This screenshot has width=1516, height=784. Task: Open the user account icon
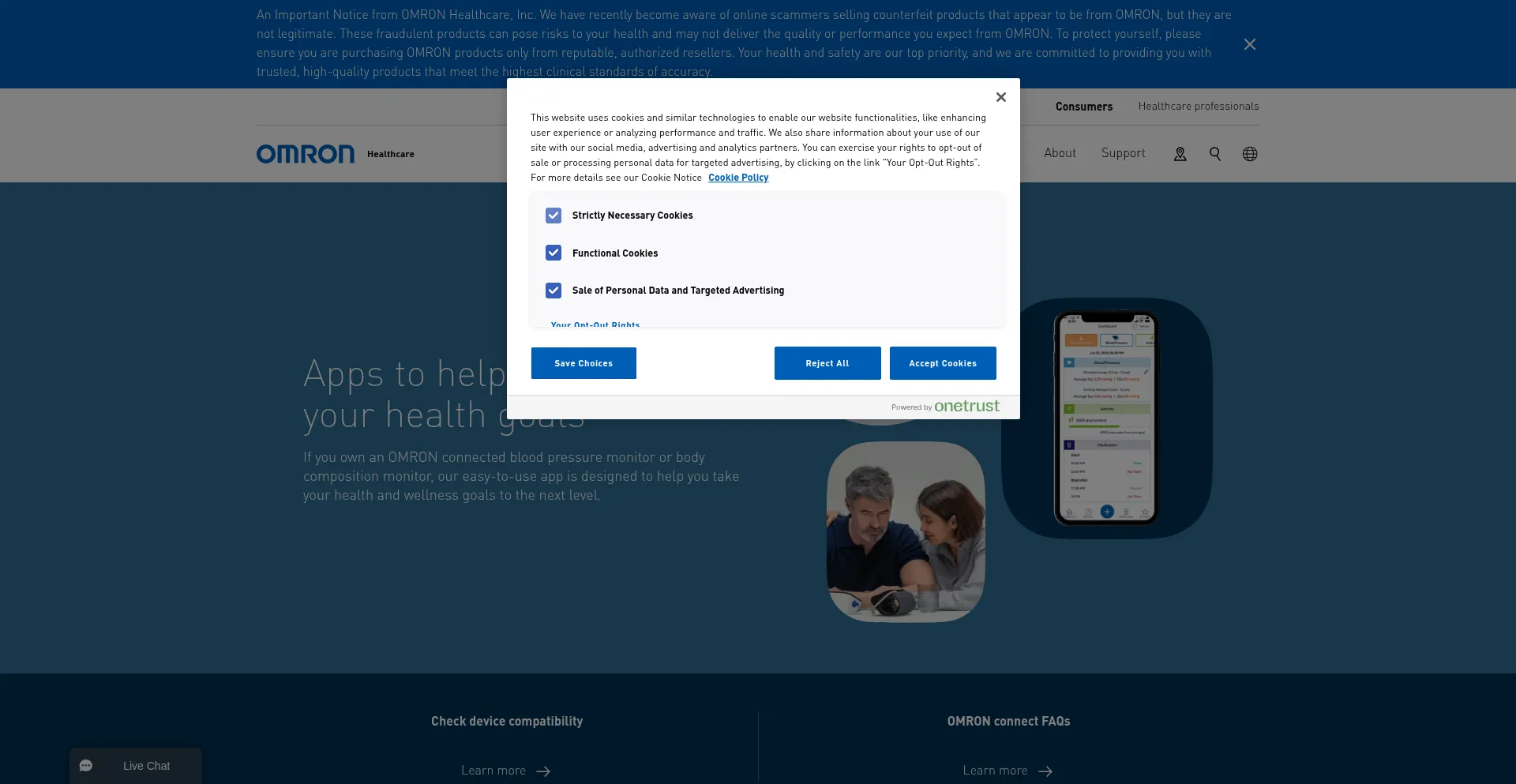pos(1180,154)
